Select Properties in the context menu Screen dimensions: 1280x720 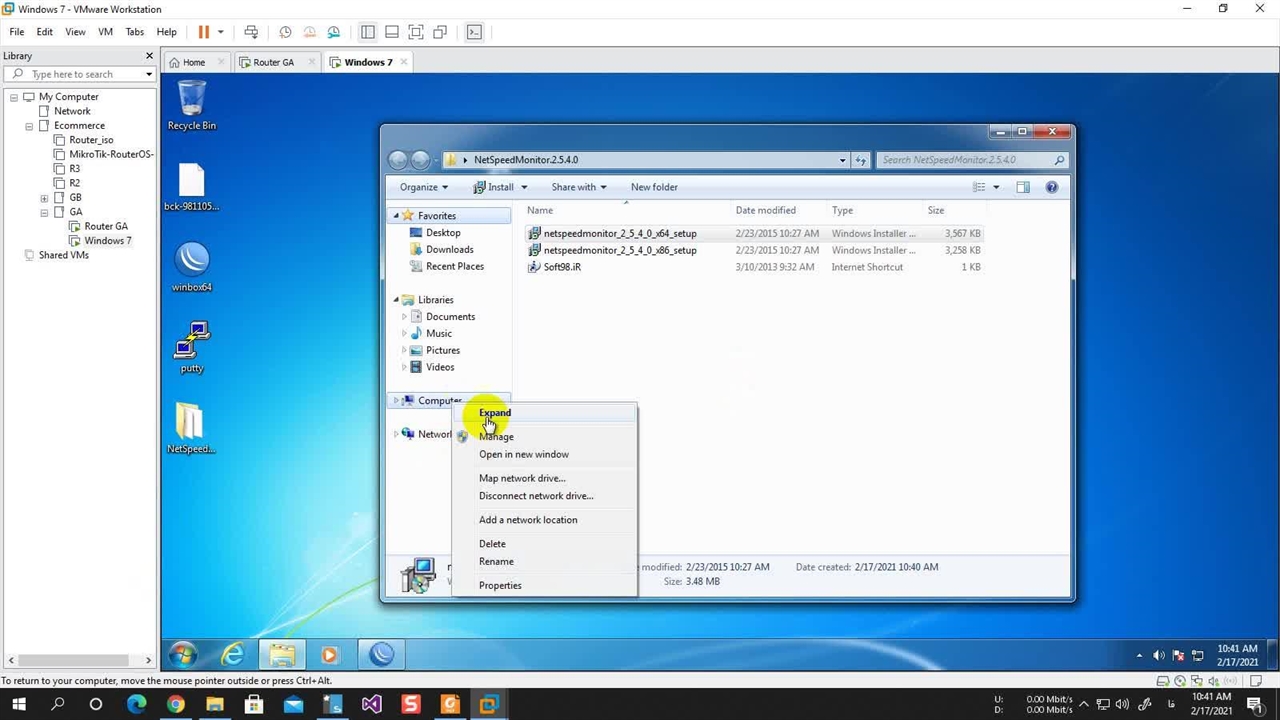pyautogui.click(x=500, y=586)
